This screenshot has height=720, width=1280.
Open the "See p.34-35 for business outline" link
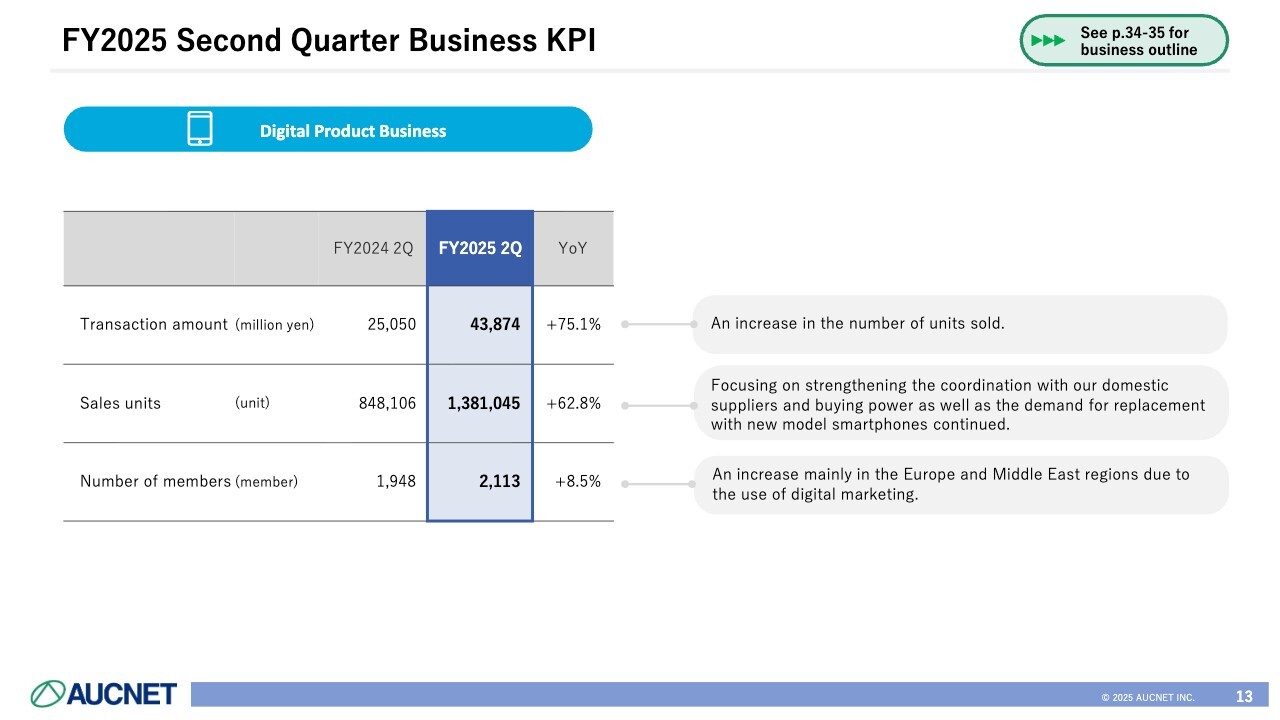point(1138,41)
